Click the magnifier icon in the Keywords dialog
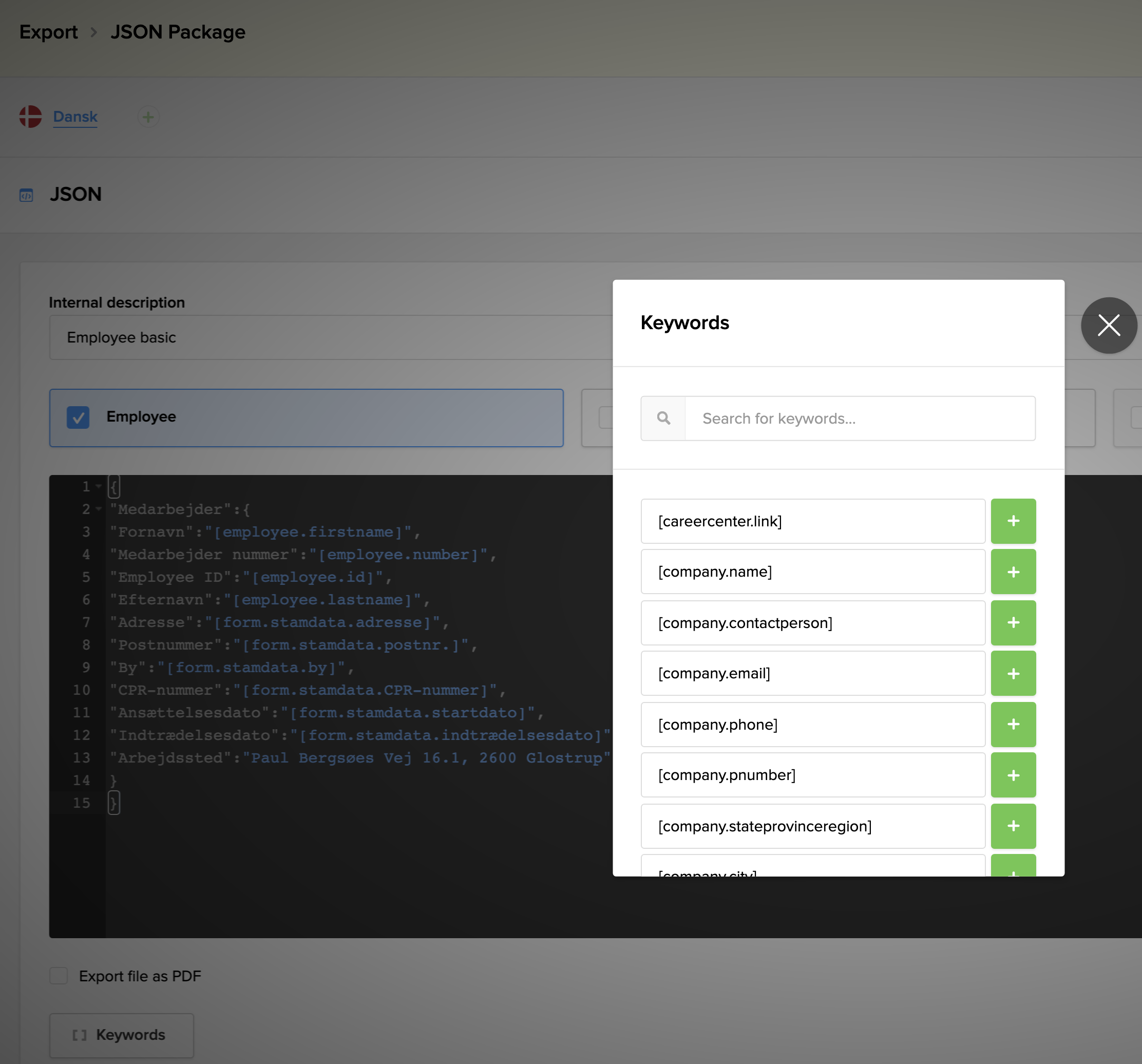Image resolution: width=1142 pixels, height=1064 pixels. (663, 418)
